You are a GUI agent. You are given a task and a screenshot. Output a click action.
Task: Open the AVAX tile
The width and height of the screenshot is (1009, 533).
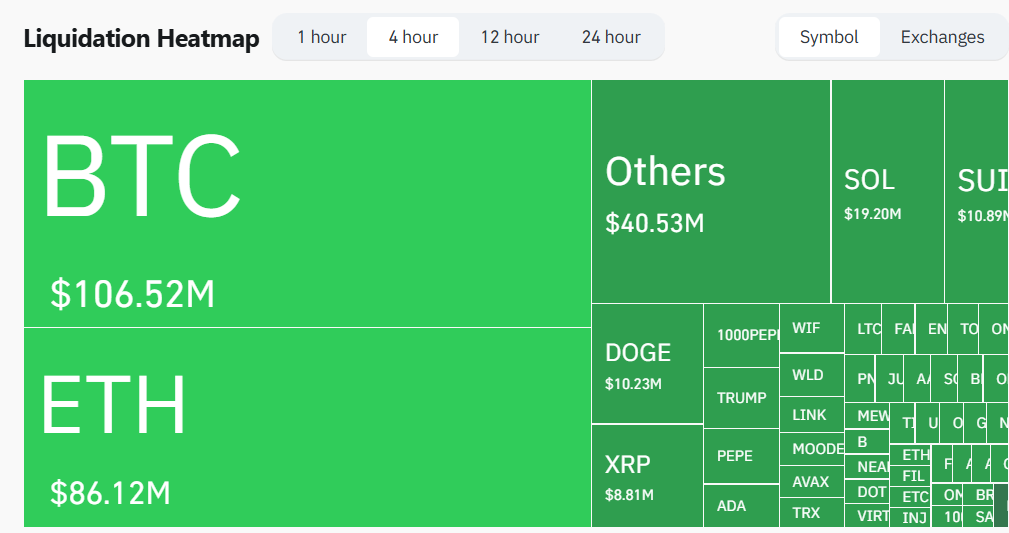(812, 482)
